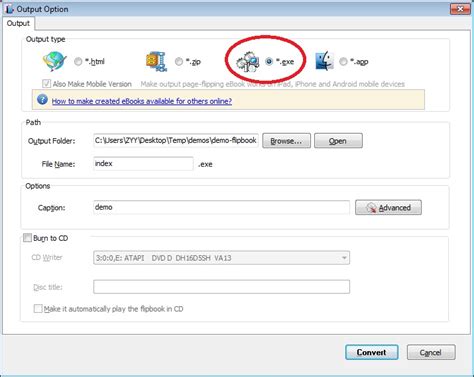Image resolution: width=474 pixels, height=377 pixels.
Task: Switch to the Output tab
Action: coord(18,23)
